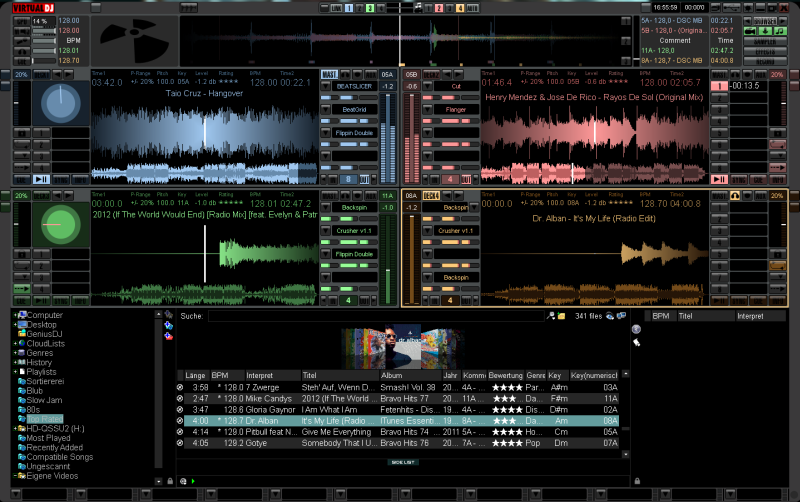
Task: Toggle the MAST button on the Hangover deck
Action: pos(330,74)
